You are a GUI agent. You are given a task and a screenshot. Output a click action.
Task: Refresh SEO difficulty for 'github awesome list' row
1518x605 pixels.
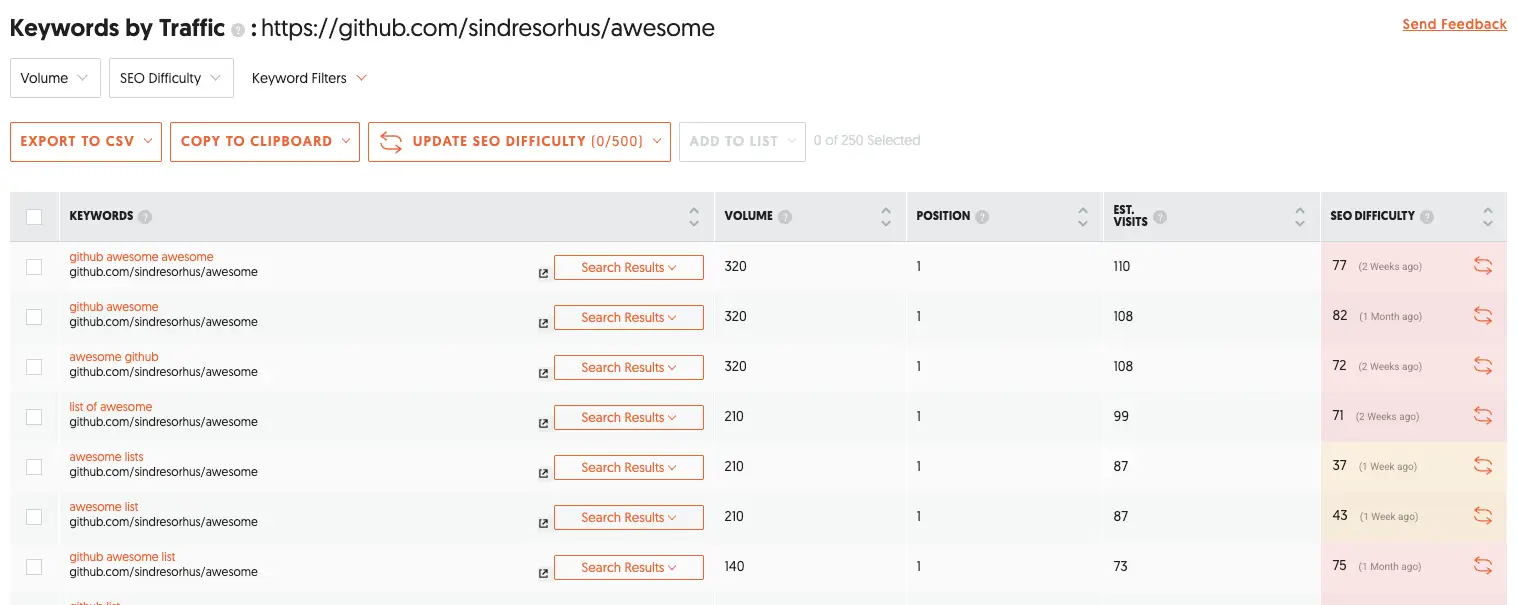(1483, 566)
